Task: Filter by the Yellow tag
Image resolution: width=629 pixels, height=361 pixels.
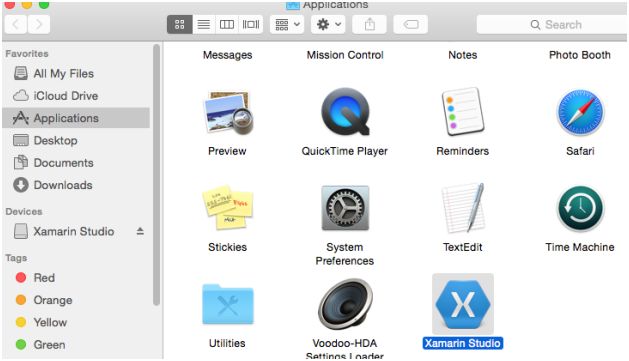Action: 76,322
